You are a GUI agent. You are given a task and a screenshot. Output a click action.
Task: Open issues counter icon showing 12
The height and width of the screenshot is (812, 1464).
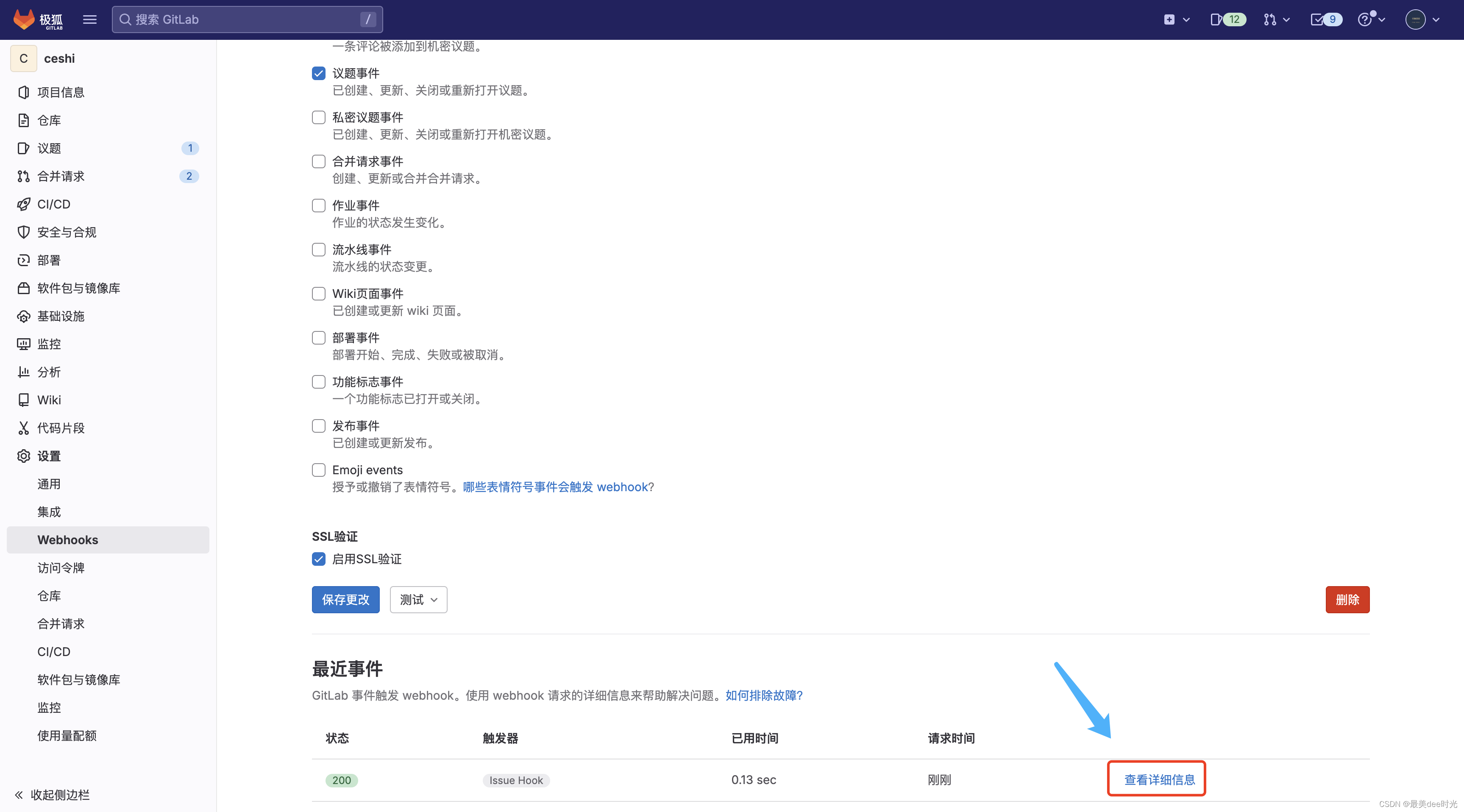coord(1227,19)
